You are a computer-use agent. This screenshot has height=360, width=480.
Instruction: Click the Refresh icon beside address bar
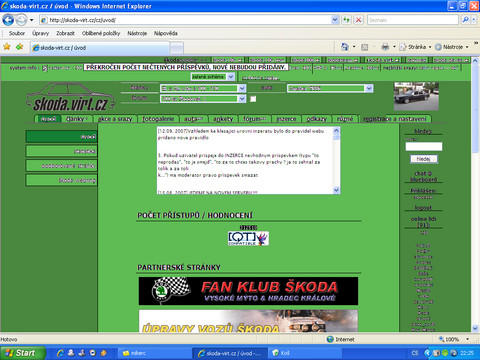pos(346,20)
